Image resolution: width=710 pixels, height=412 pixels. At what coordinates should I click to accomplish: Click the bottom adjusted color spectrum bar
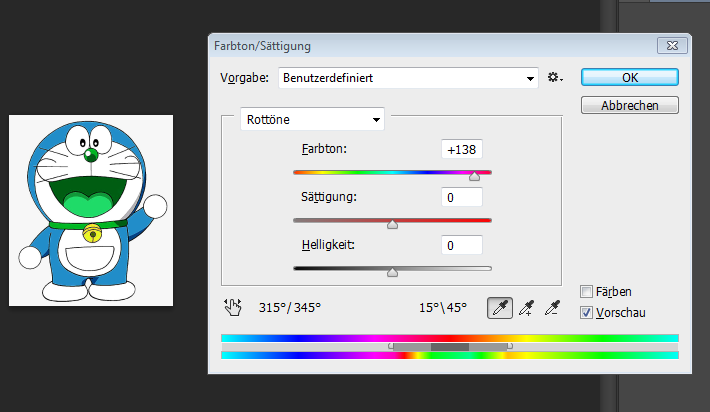450,355
